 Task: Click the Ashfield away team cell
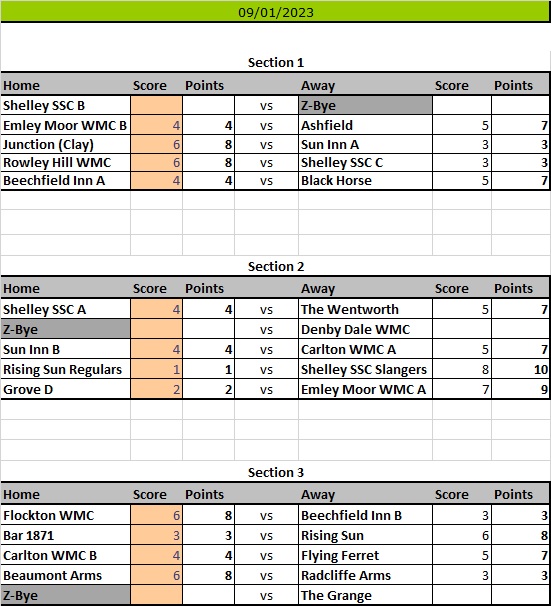point(365,125)
